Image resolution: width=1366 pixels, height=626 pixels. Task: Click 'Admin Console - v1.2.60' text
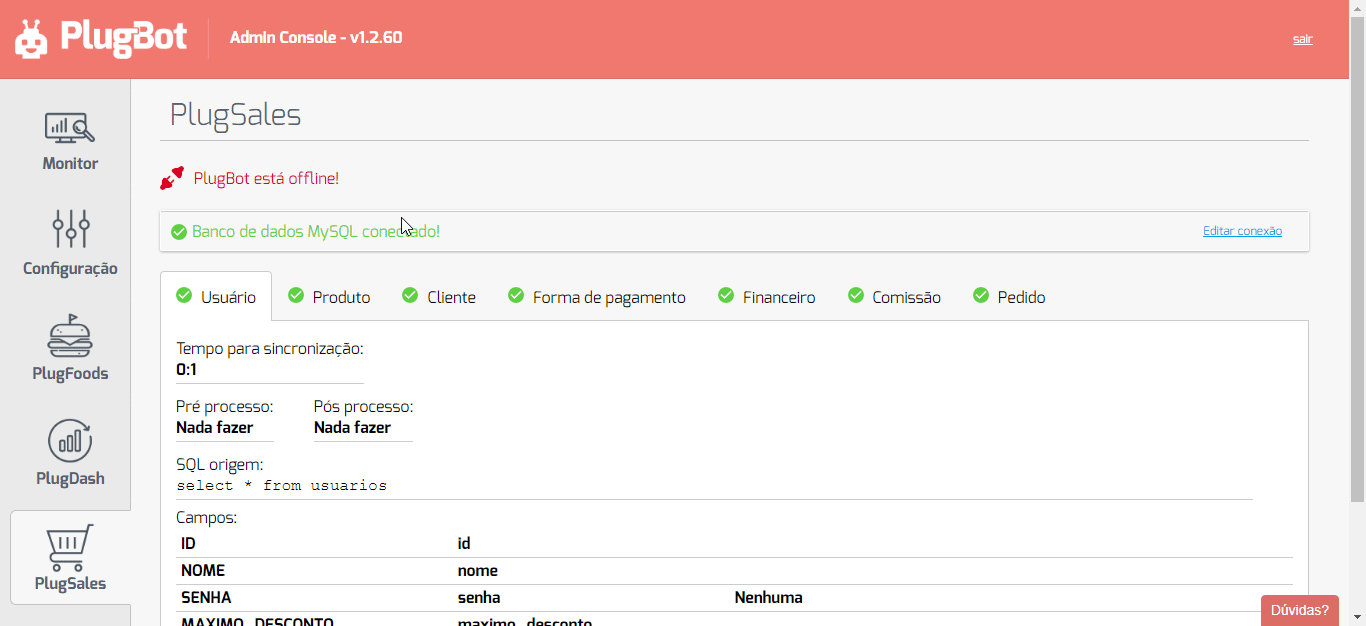pyautogui.click(x=316, y=38)
